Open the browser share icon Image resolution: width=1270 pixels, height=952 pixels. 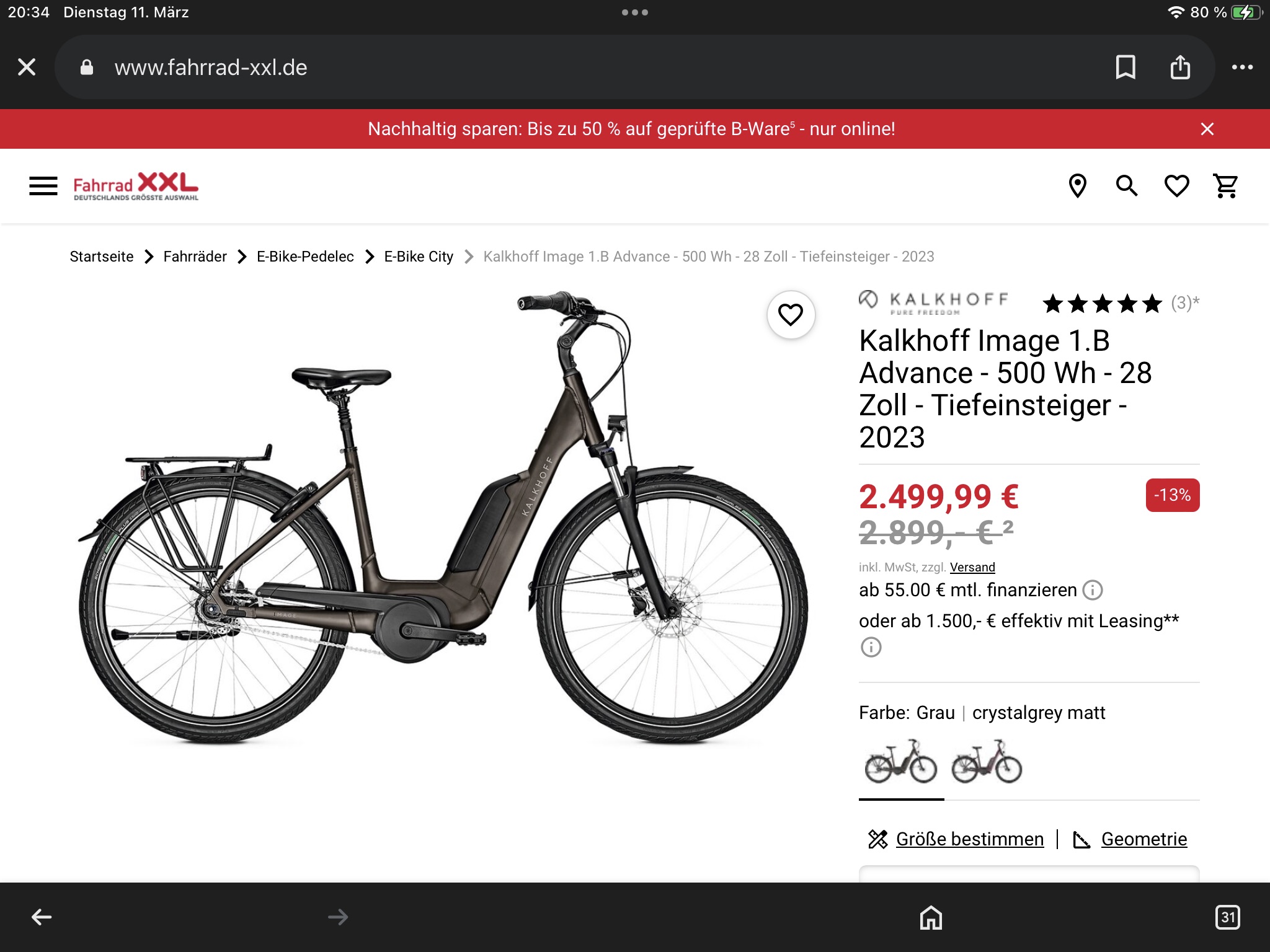click(x=1180, y=67)
